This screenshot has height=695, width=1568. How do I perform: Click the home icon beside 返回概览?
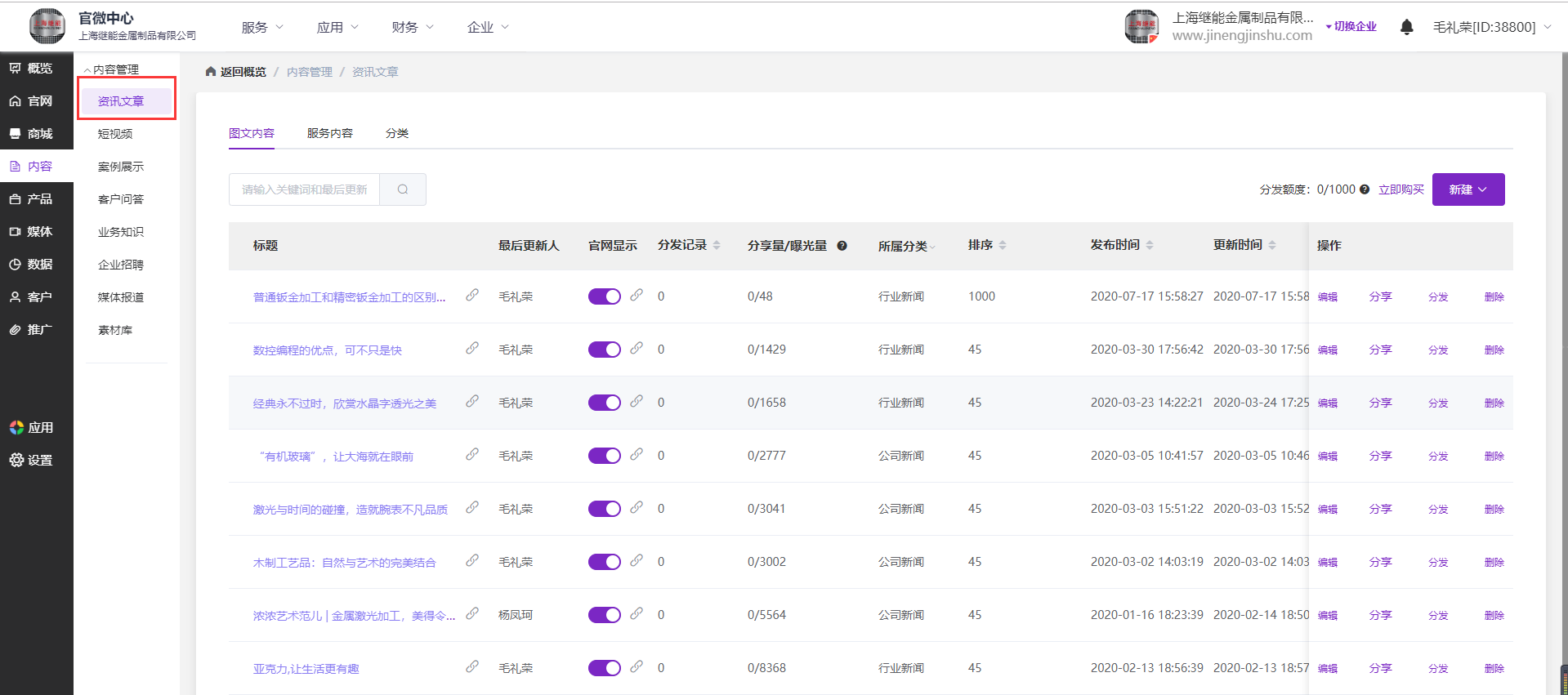pyautogui.click(x=211, y=72)
